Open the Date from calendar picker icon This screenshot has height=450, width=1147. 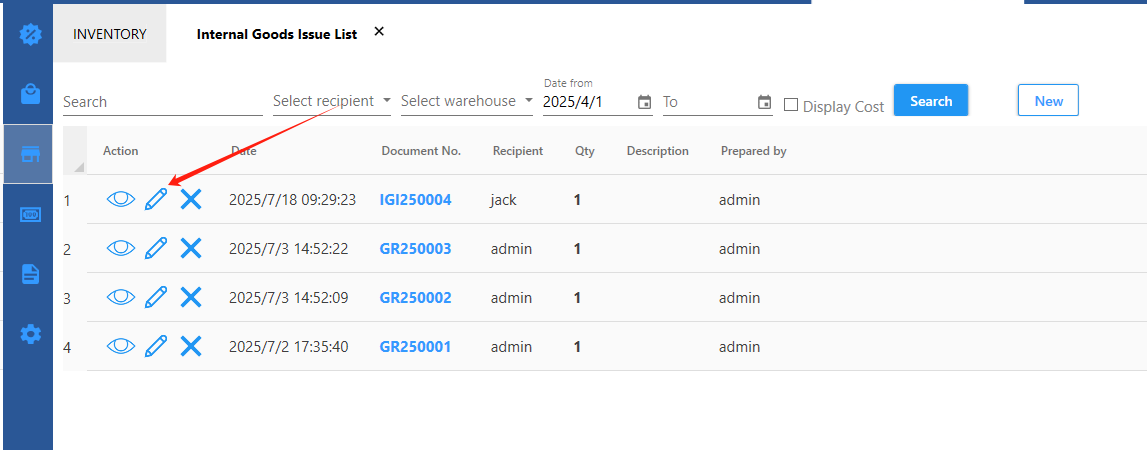tap(645, 102)
